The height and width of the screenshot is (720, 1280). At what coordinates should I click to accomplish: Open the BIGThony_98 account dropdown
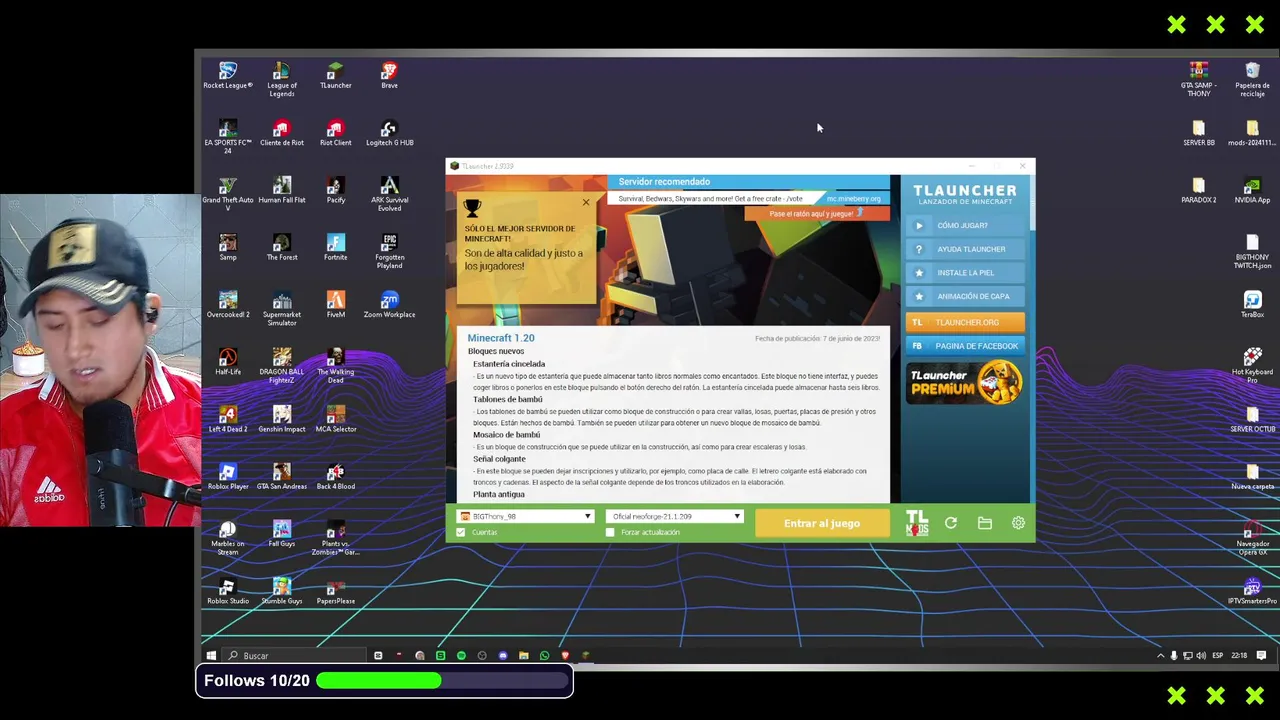tap(525, 516)
